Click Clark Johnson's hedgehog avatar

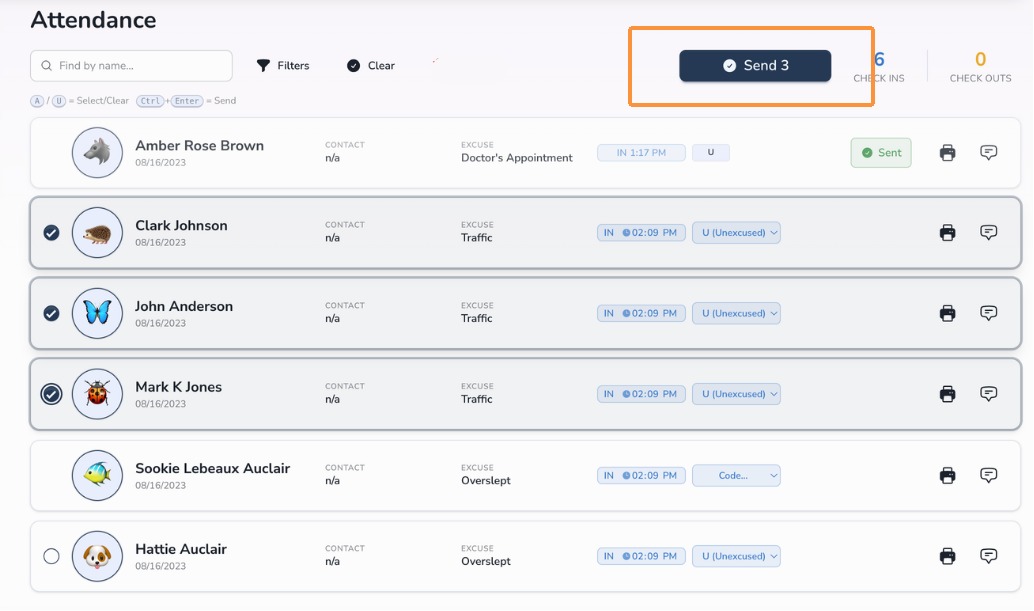97,233
